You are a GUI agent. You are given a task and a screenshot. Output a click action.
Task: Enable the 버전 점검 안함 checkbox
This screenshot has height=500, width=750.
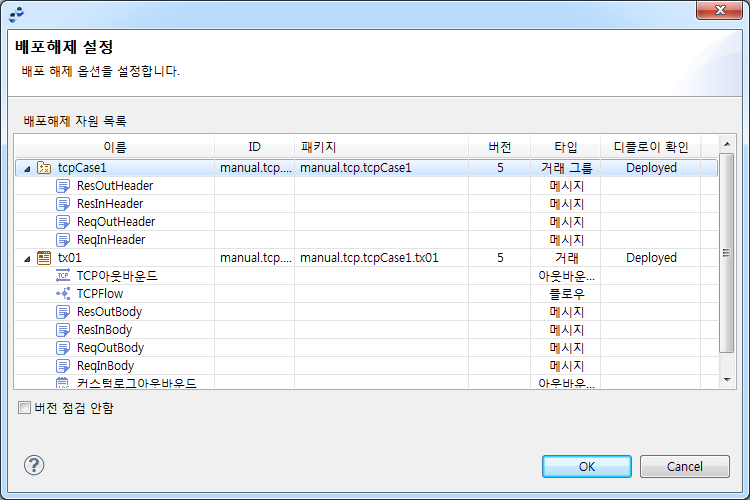(x=24, y=408)
